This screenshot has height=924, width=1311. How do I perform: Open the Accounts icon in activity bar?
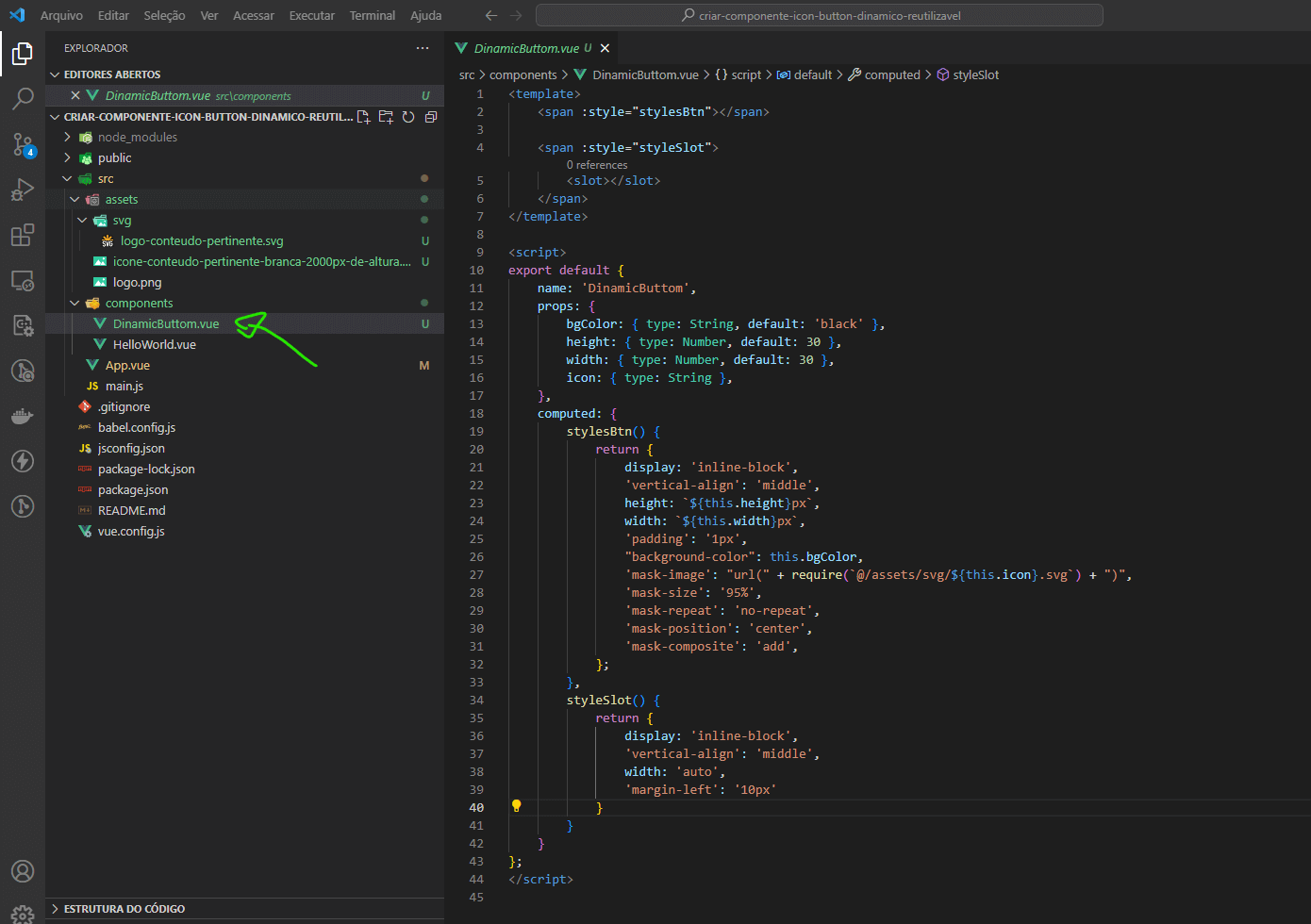click(x=23, y=871)
